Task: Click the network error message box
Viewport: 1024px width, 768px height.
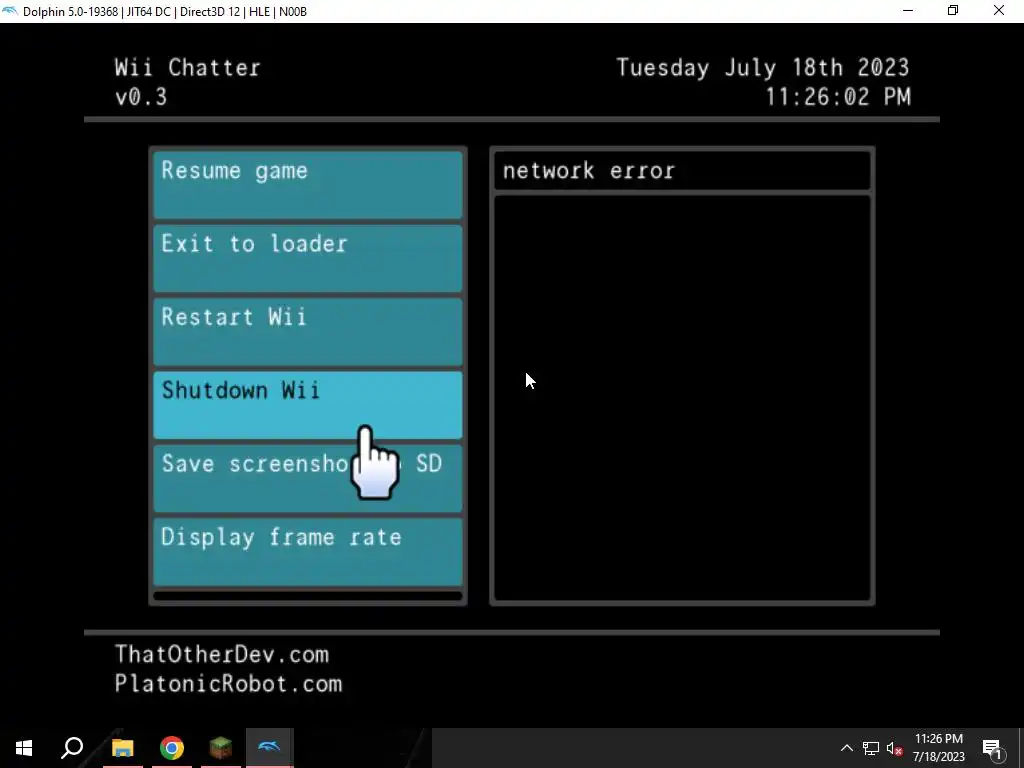Action: tap(682, 170)
